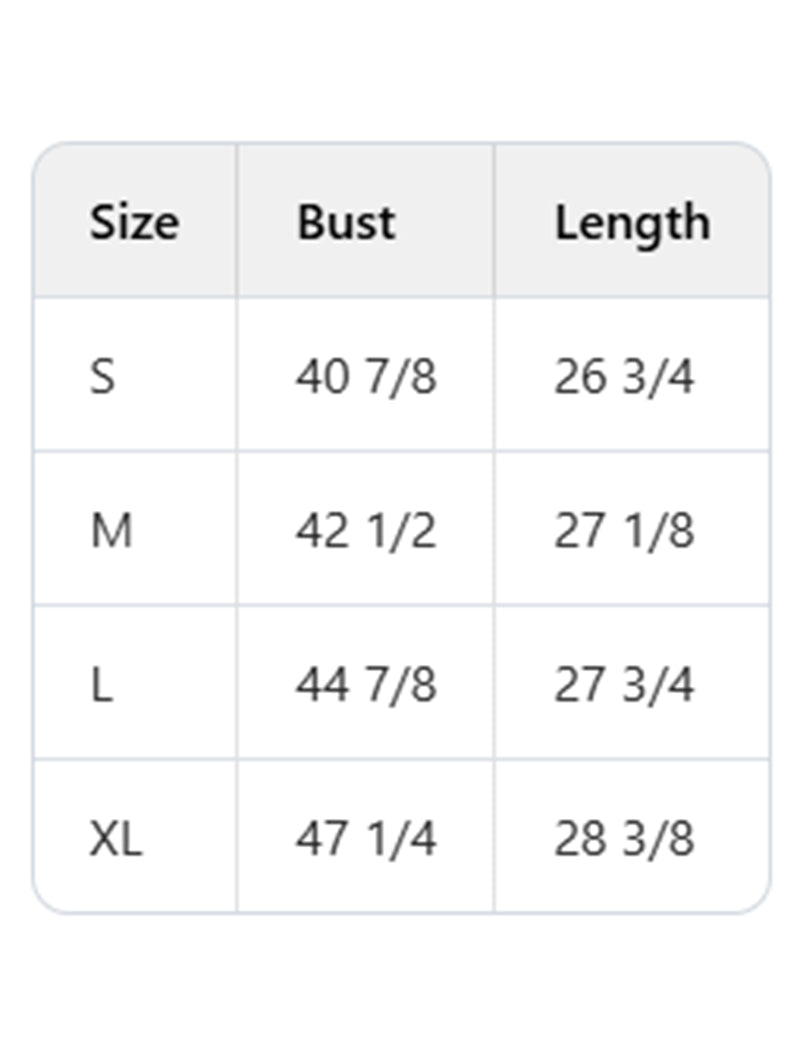800x1050 pixels.
Task: Select the M size cell
Action: [x=111, y=531]
